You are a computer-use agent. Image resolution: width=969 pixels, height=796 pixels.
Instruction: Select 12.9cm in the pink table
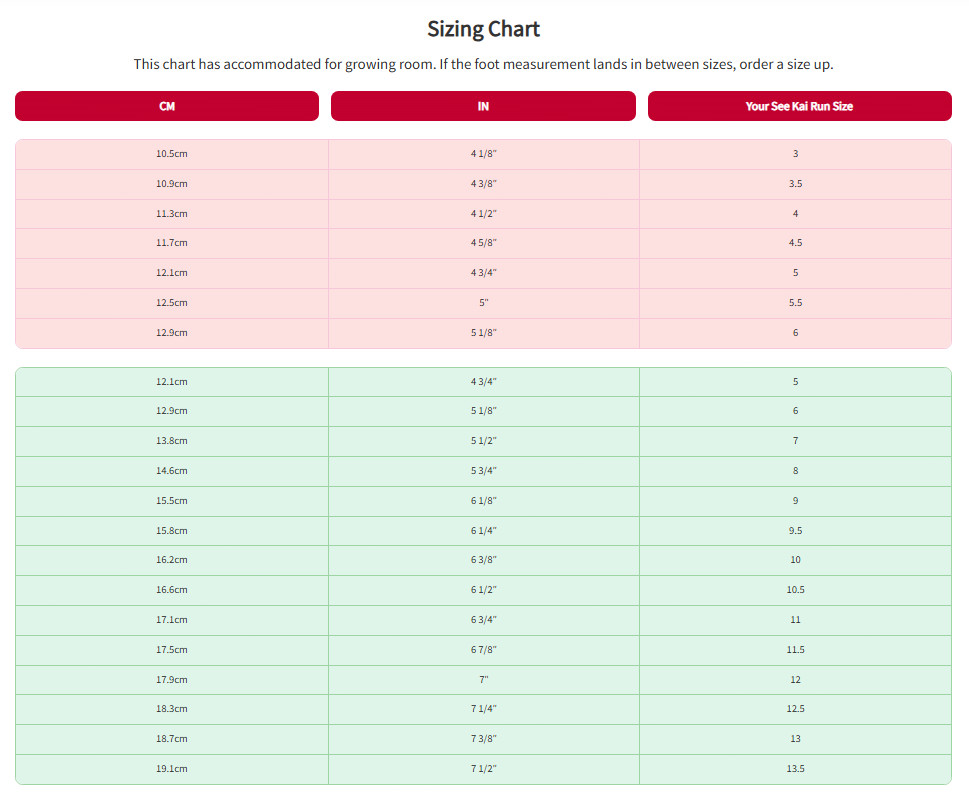tap(172, 332)
